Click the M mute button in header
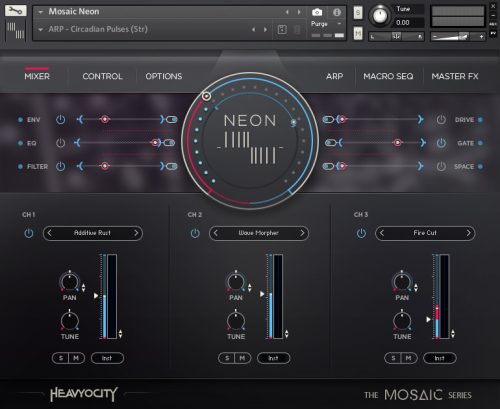500x409 pixels. (x=358, y=33)
